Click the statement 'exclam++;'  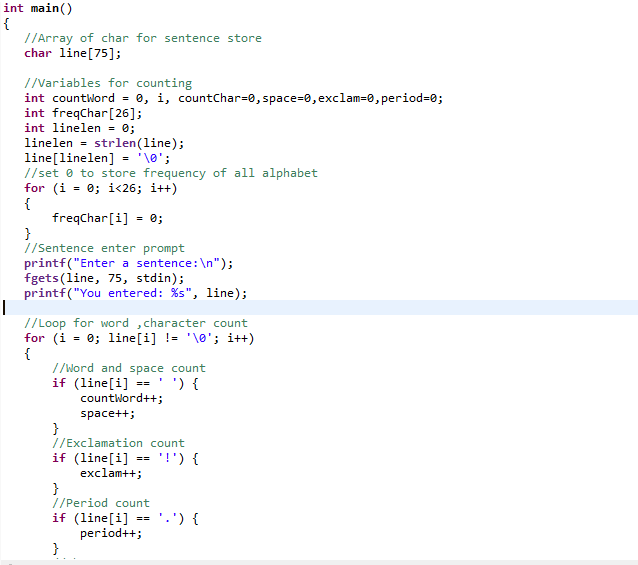tap(111, 473)
